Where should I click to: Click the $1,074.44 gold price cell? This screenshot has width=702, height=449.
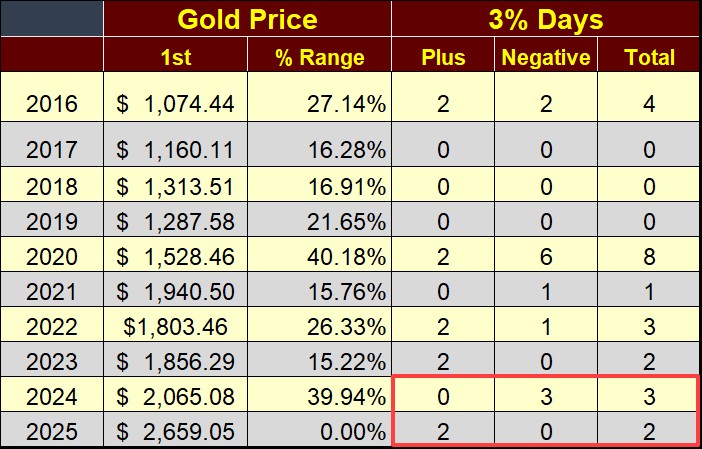coord(175,104)
